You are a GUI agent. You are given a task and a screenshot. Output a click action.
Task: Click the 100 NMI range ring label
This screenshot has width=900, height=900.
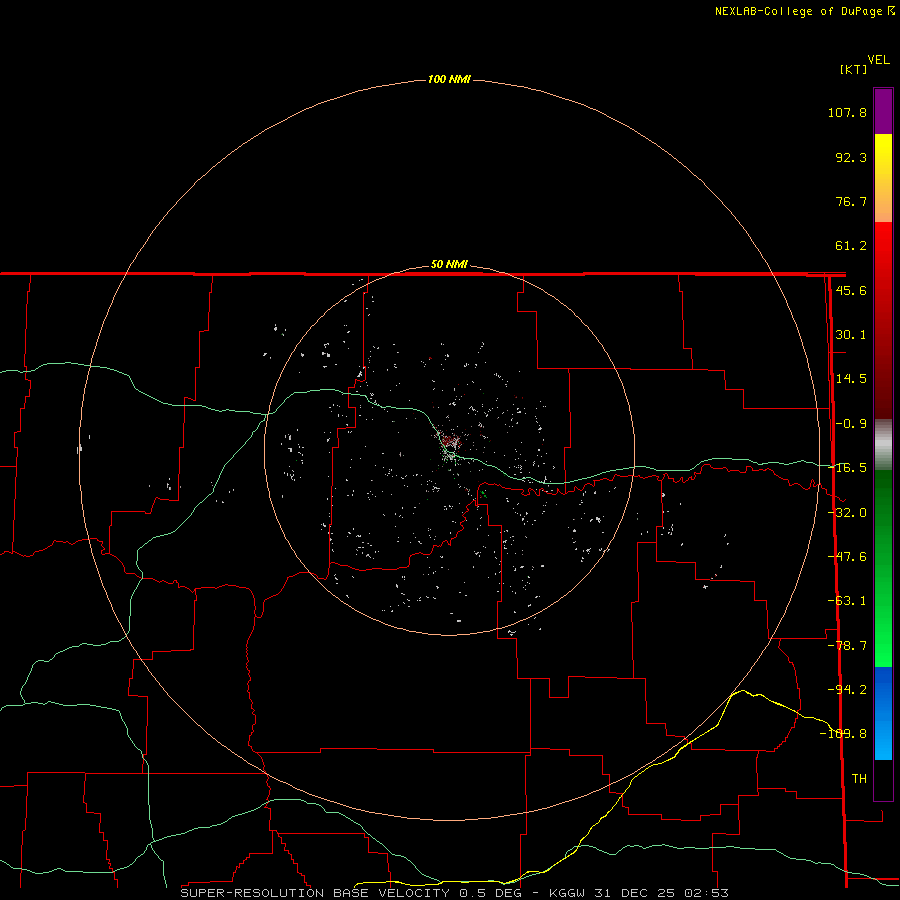click(449, 79)
